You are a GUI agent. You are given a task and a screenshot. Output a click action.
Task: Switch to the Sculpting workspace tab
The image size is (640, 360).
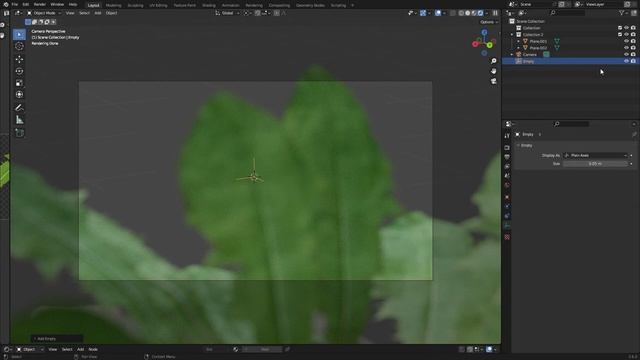pyautogui.click(x=135, y=5)
